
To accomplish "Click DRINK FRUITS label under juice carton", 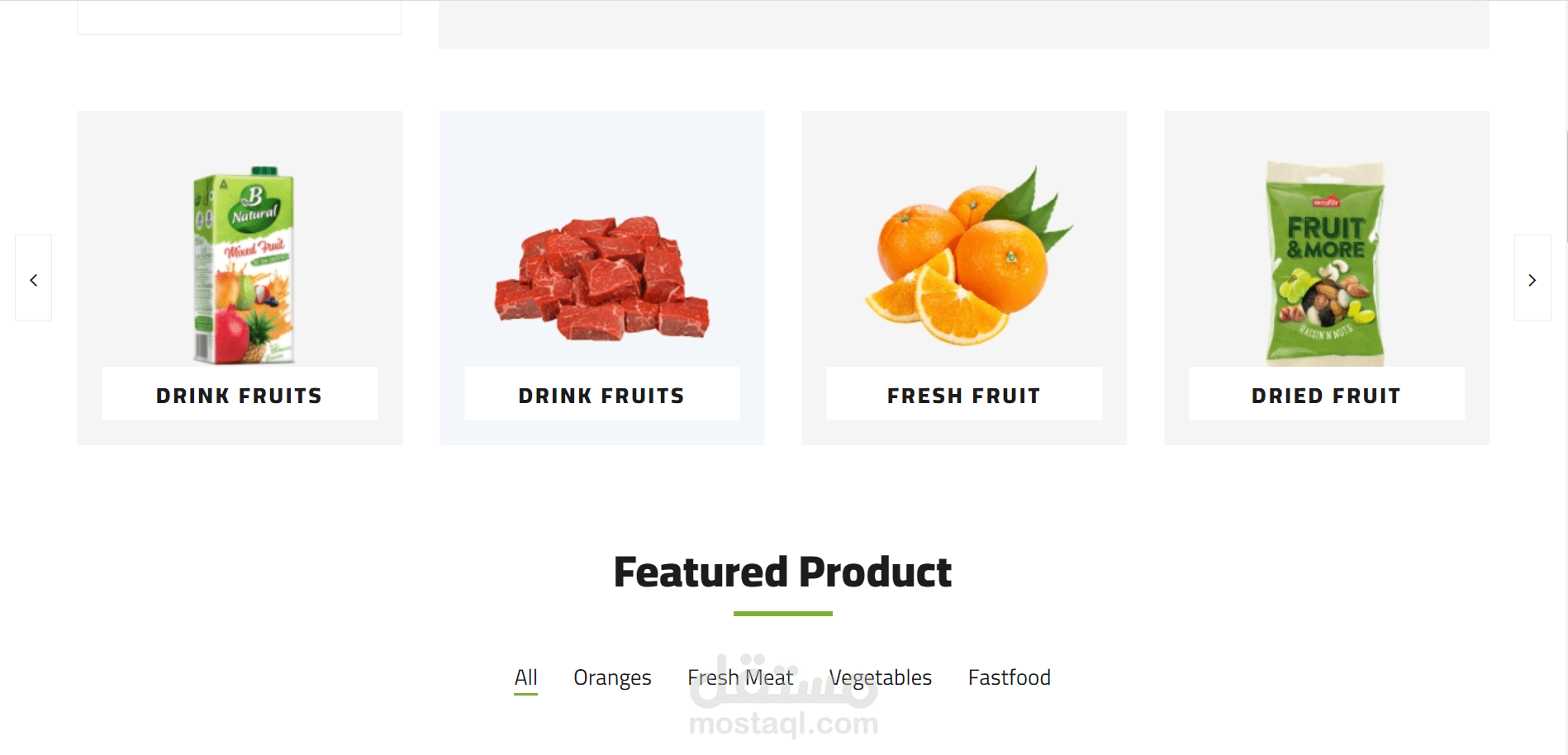I will 240,396.
